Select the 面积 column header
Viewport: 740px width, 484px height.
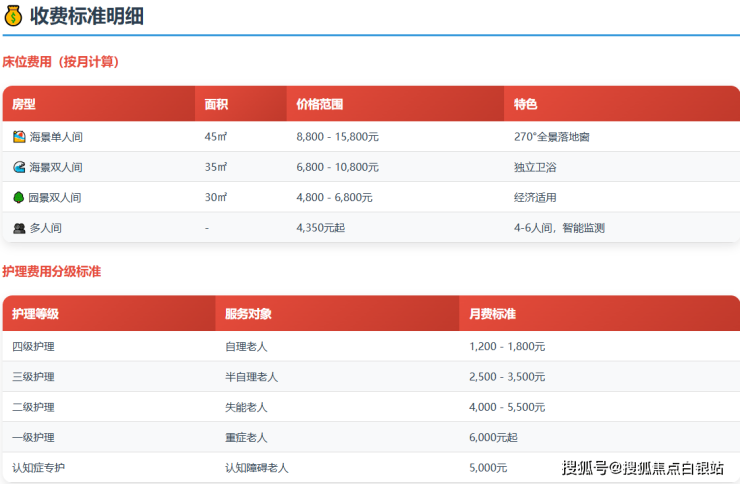216,104
